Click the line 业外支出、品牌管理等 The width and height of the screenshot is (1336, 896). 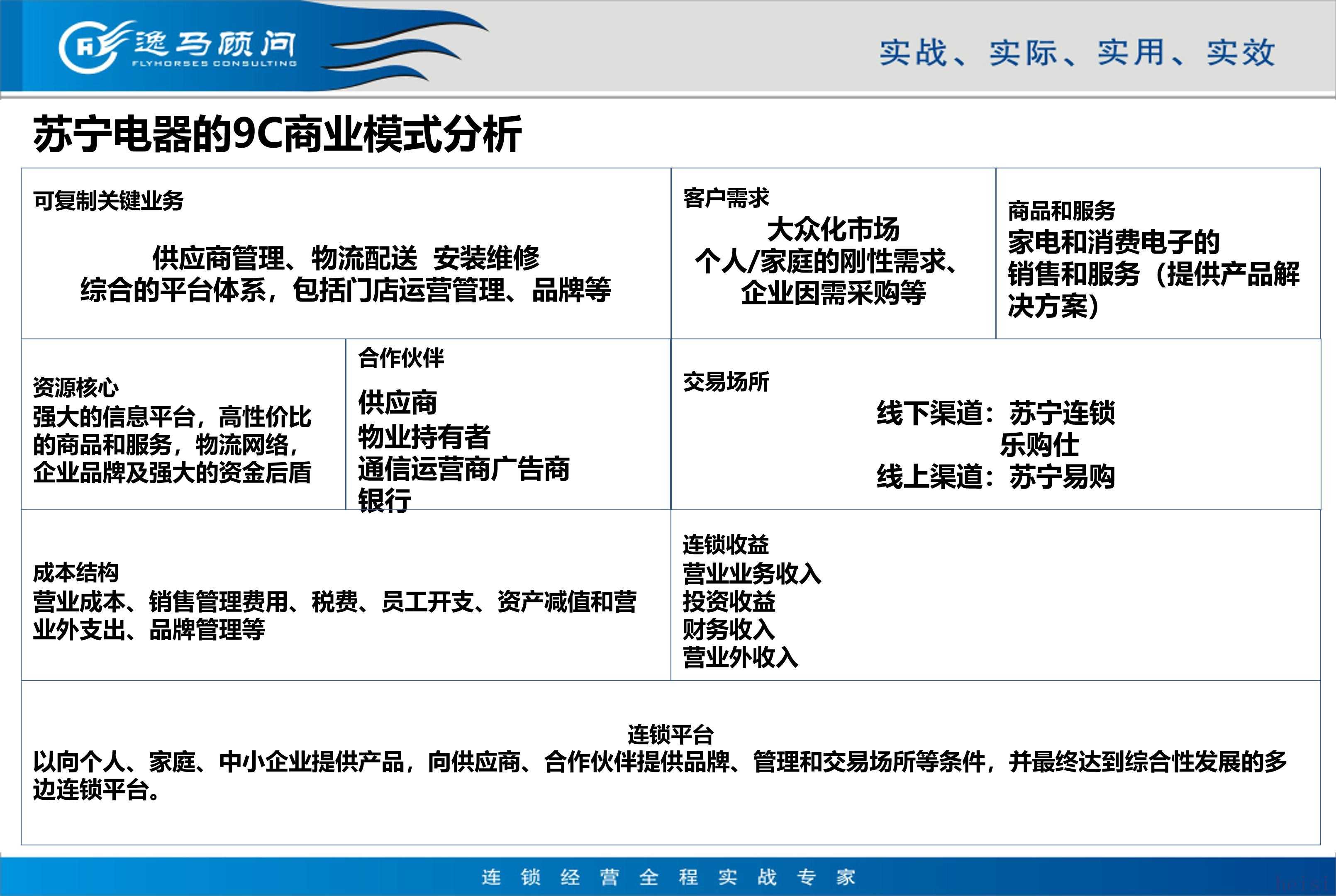pos(149,630)
